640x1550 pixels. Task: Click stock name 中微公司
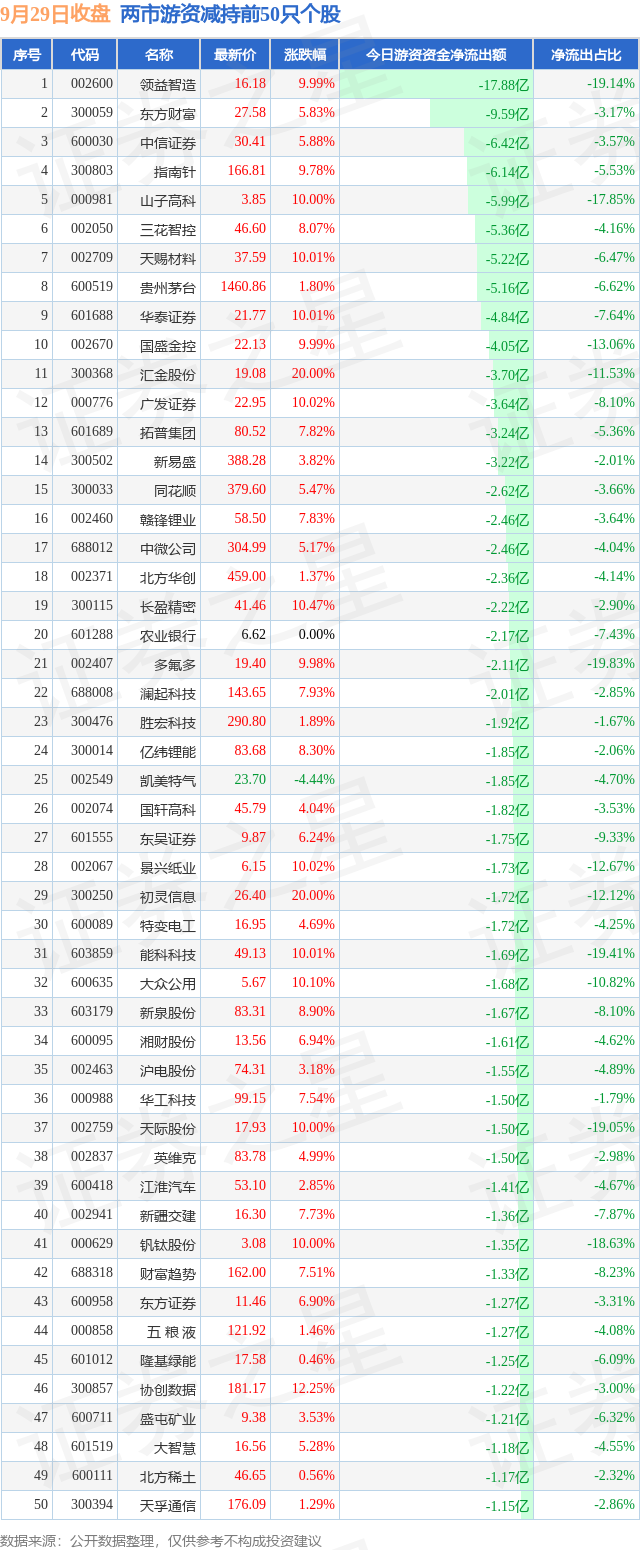[x=168, y=549]
